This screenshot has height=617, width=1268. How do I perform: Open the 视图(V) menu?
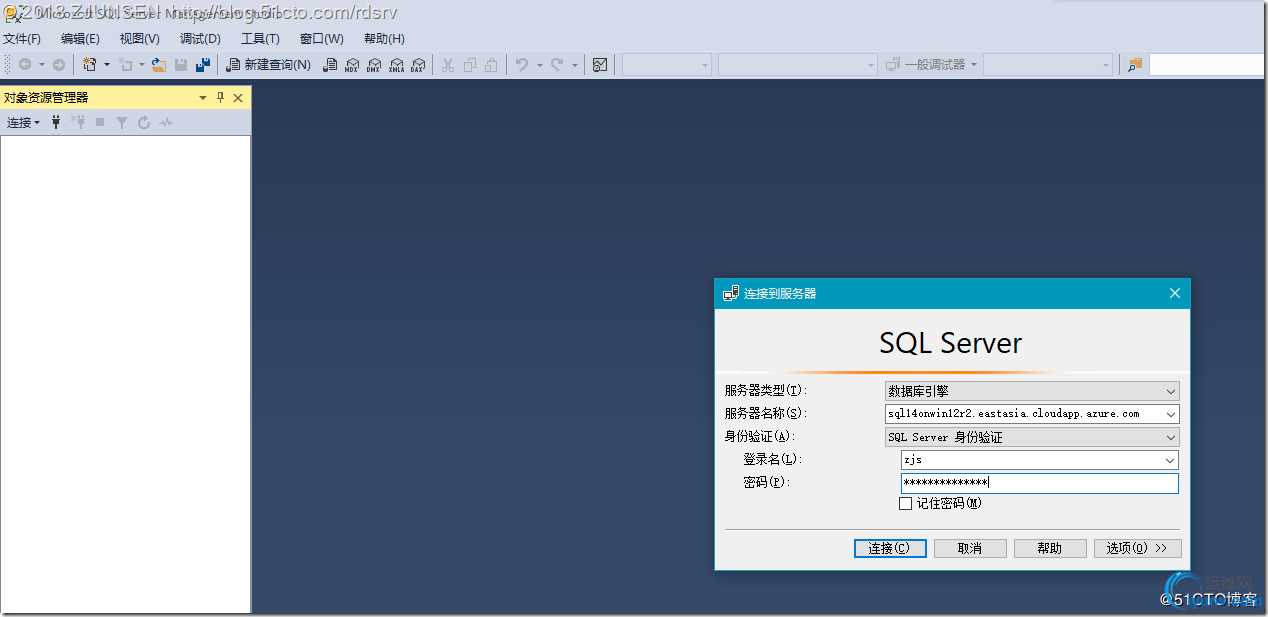(139, 39)
